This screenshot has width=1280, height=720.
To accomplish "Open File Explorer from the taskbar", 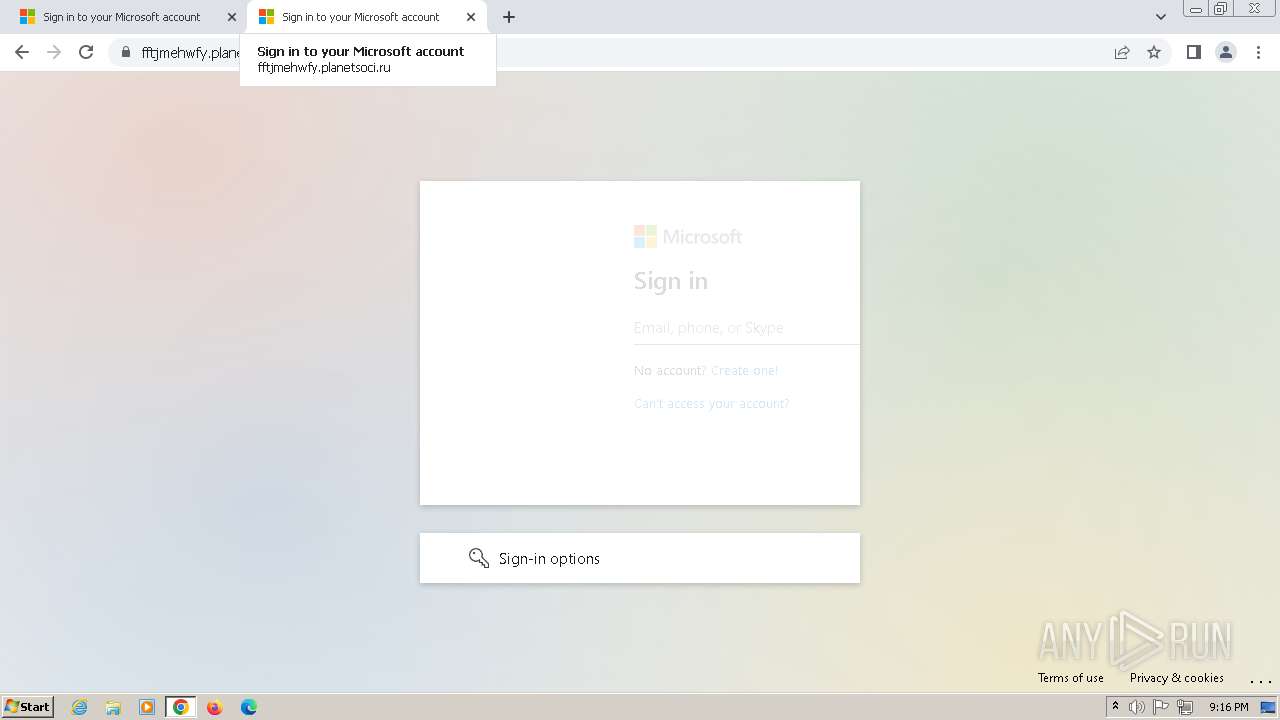I will [113, 707].
